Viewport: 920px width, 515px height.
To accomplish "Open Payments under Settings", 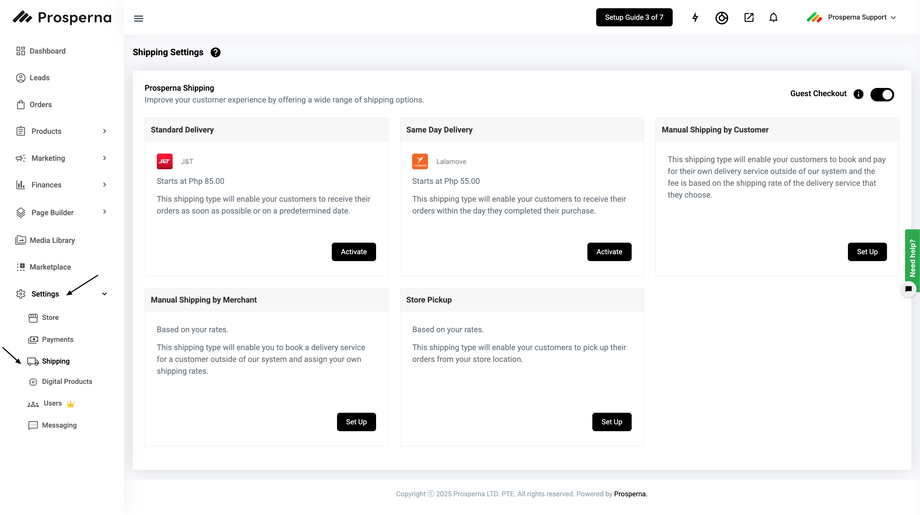I will point(57,340).
